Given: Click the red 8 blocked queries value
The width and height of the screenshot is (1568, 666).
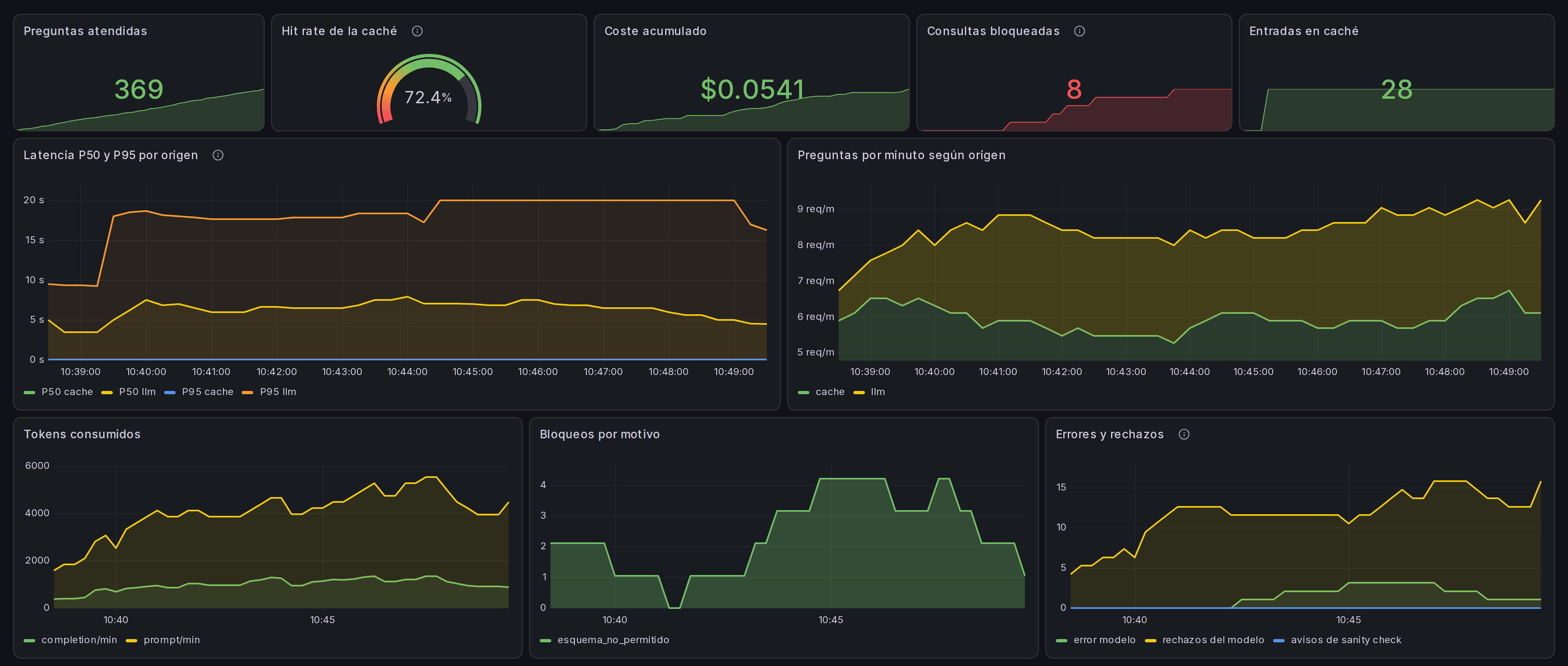Looking at the screenshot, I should pyautogui.click(x=1074, y=90).
